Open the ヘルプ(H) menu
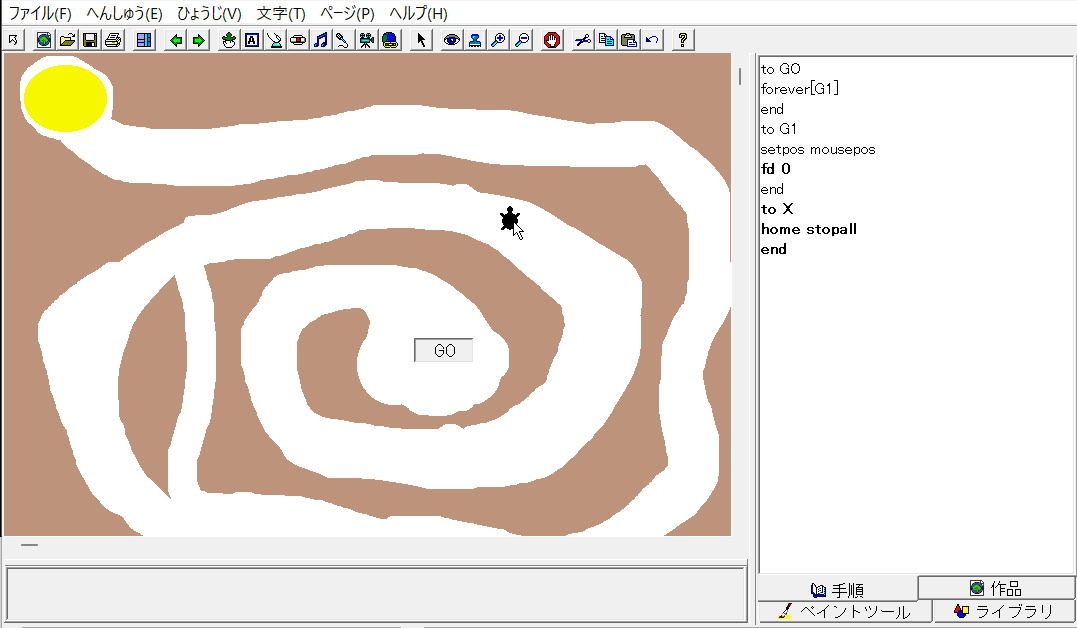The width and height of the screenshot is (1077, 628). (x=418, y=14)
